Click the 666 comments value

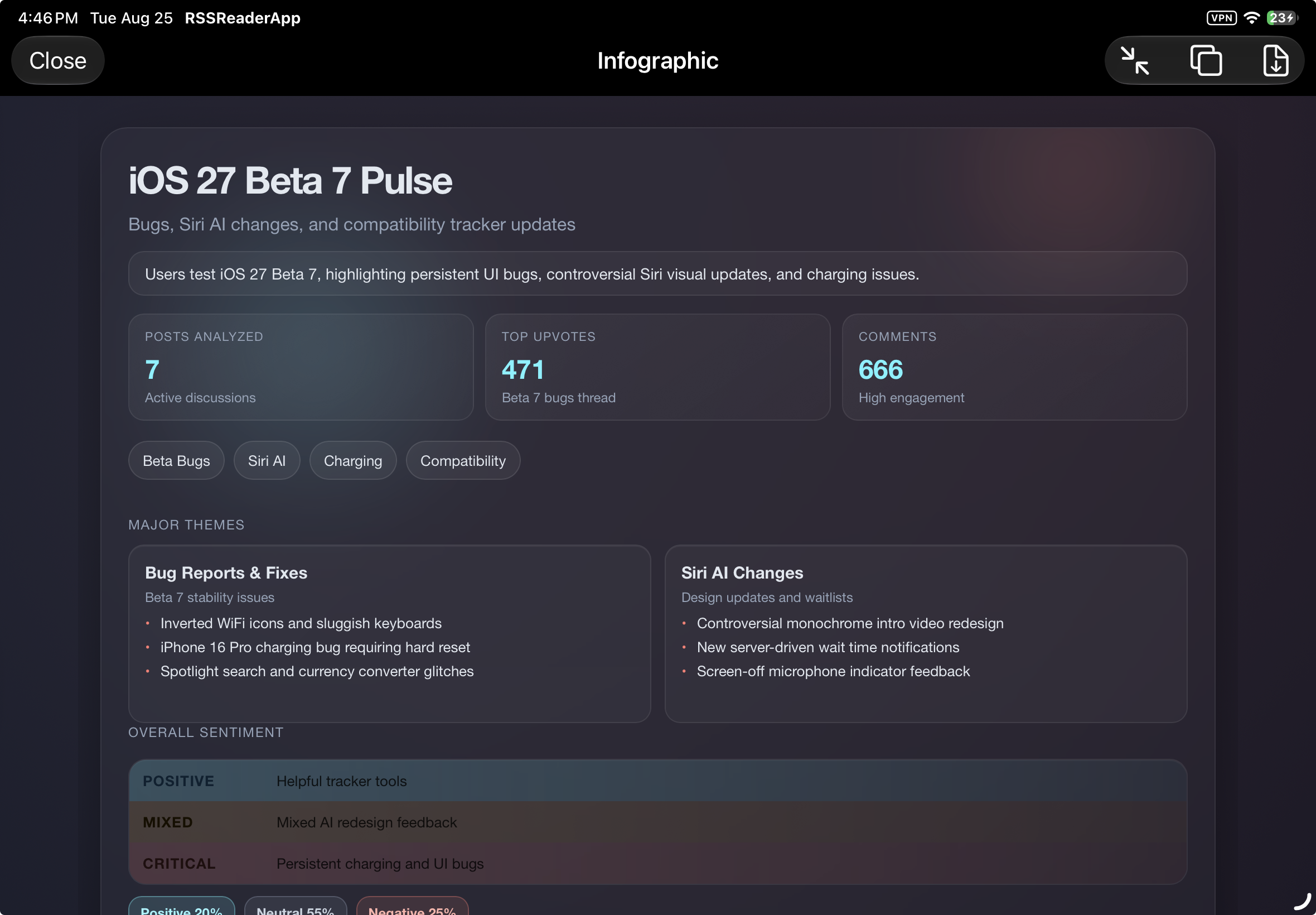880,370
